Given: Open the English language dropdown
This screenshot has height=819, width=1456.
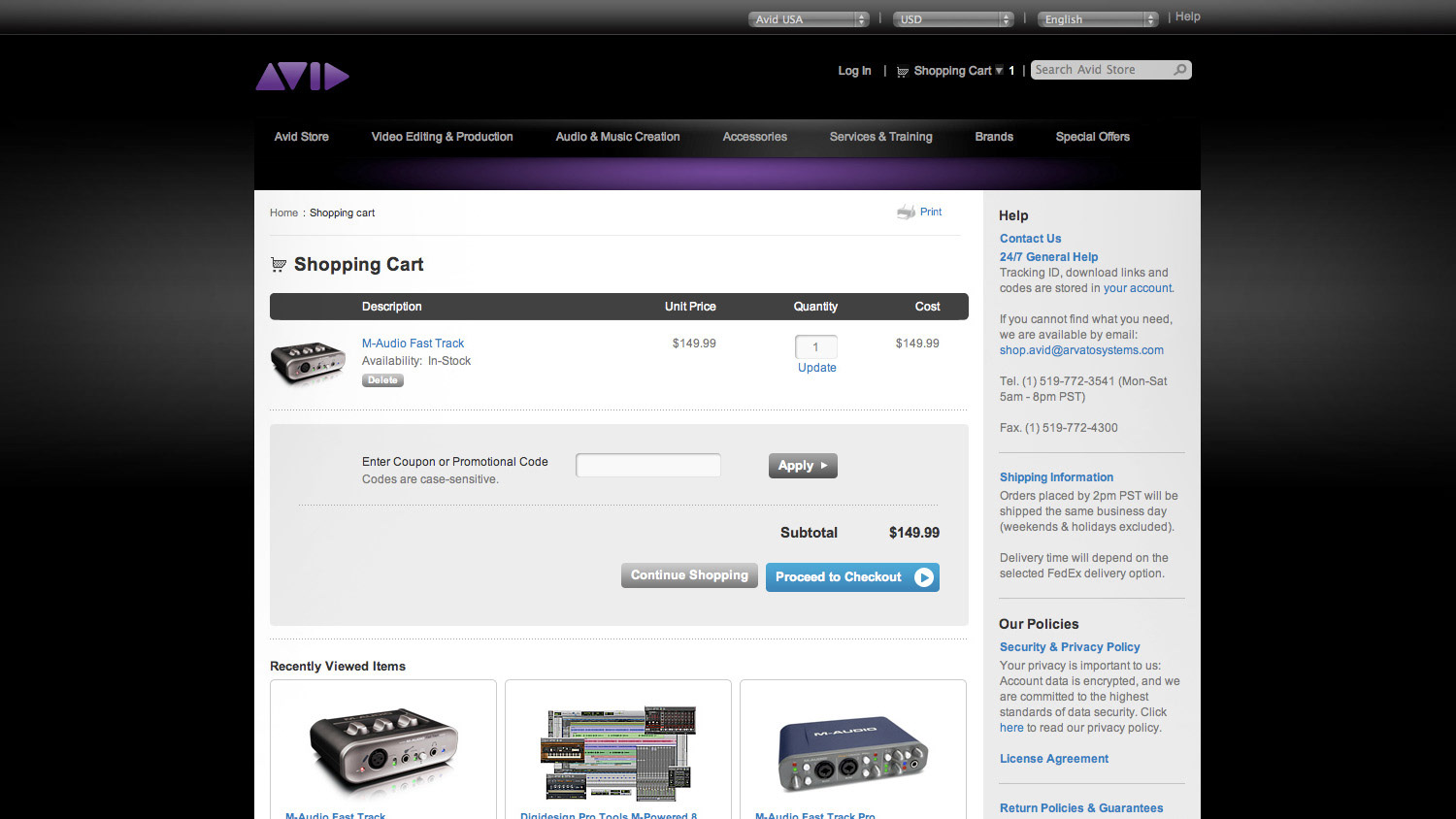Looking at the screenshot, I should pos(1098,19).
